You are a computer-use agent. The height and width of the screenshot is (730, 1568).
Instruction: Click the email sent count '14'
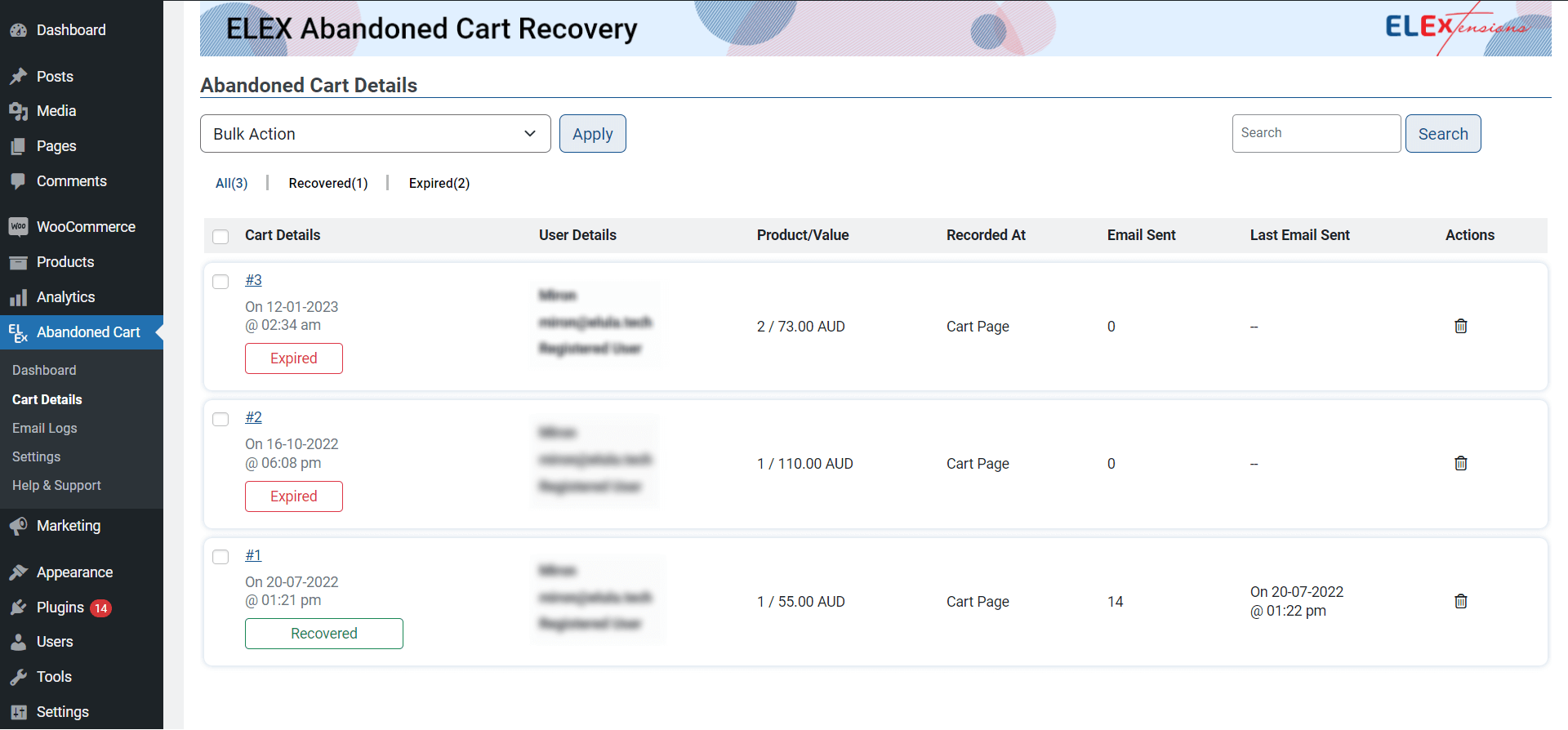[x=1116, y=602]
